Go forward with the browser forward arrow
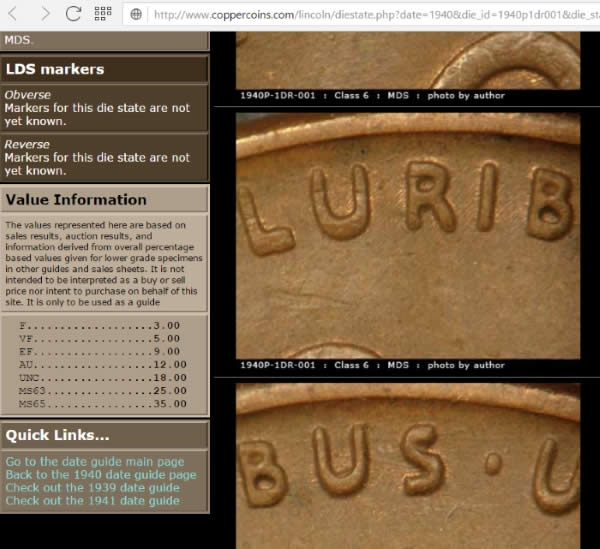600x549 pixels. pos(45,14)
